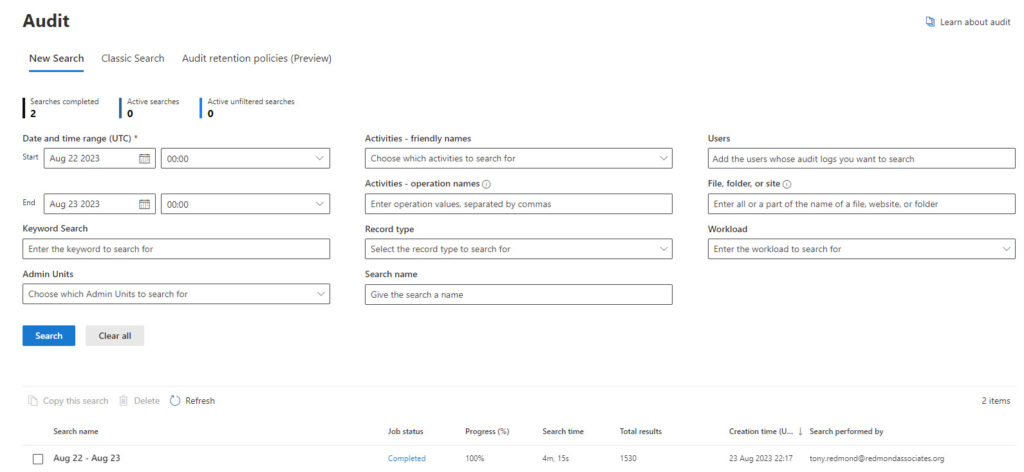The width and height of the screenshot is (1024, 472).
Task: Tick the checkbox for Aug 22 - Aug 23 search
Action: (38, 459)
